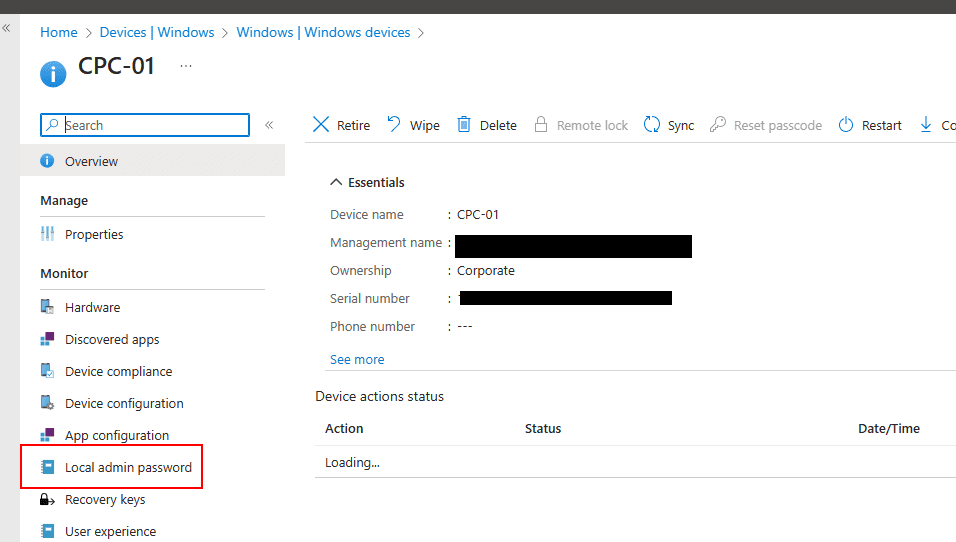Screen dimensions: 956x542
Task: Select Device compliance in sidebar
Action: pos(118,371)
